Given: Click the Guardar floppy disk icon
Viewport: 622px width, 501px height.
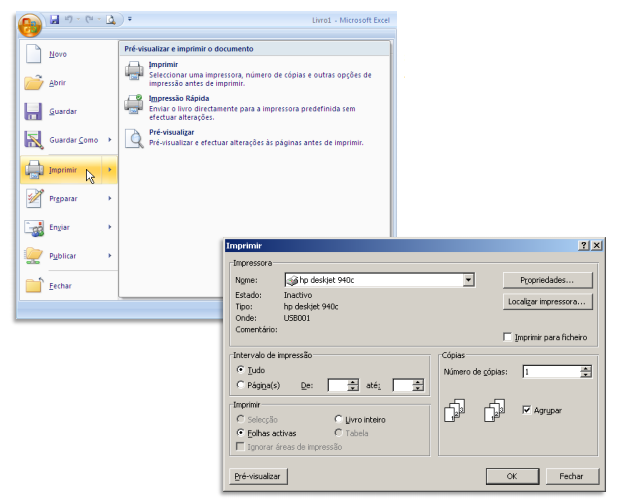Looking at the screenshot, I should click(x=33, y=112).
